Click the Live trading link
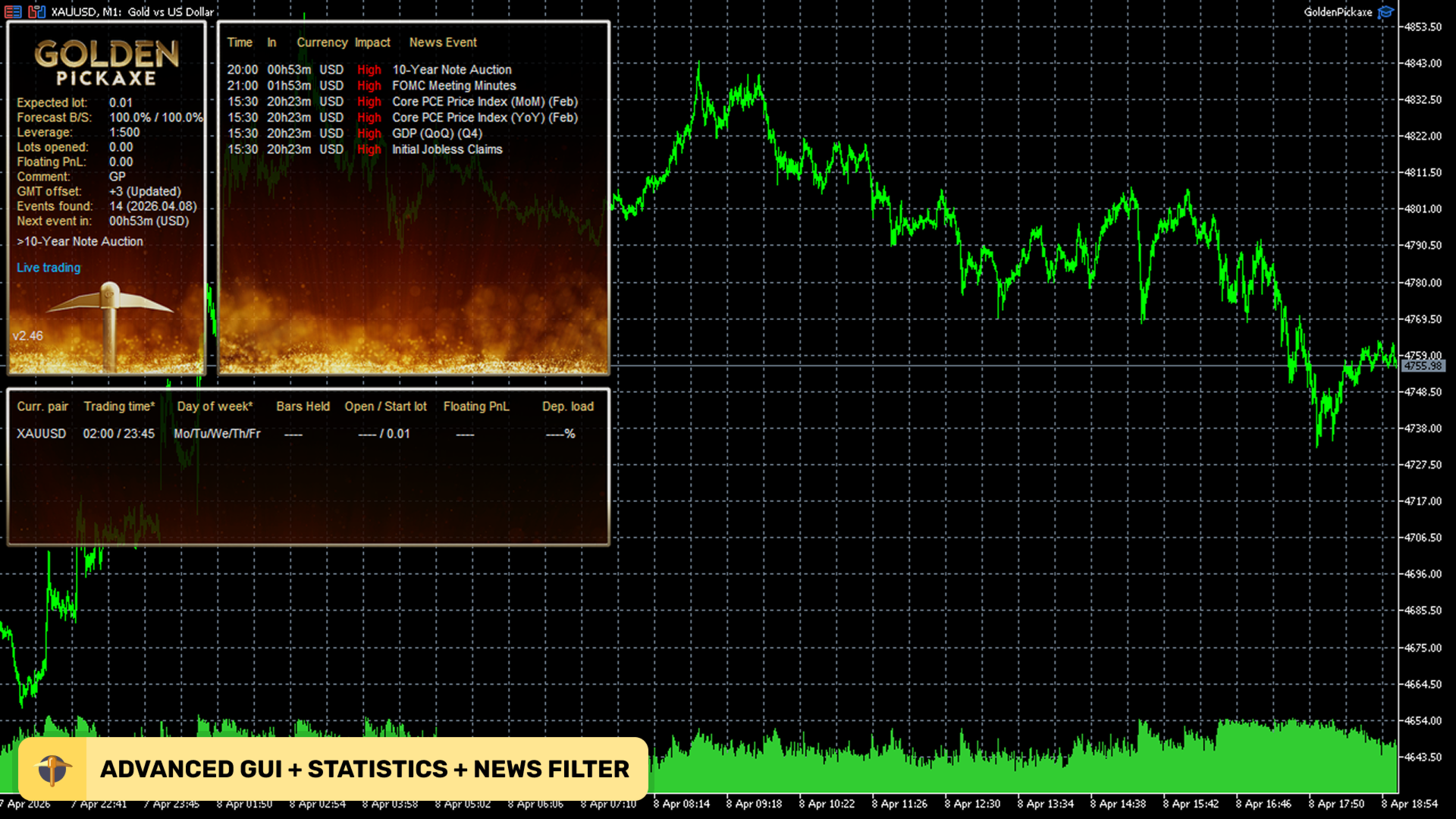 point(49,268)
